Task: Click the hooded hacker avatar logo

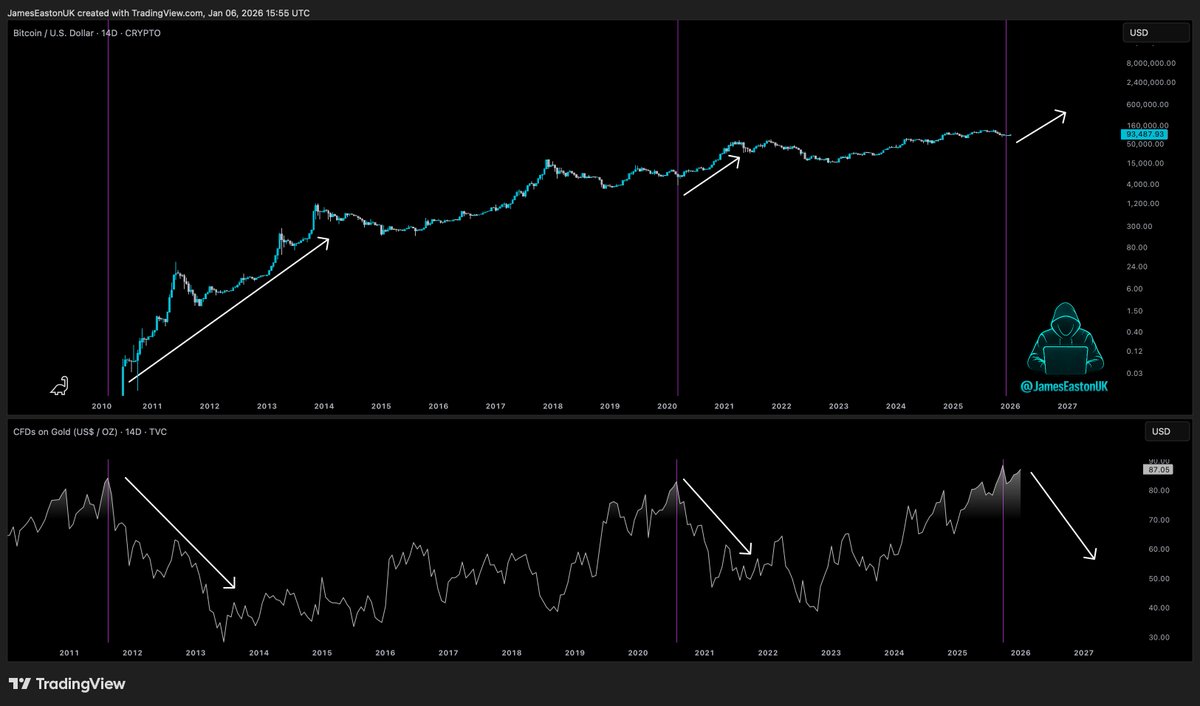Action: click(x=1064, y=340)
